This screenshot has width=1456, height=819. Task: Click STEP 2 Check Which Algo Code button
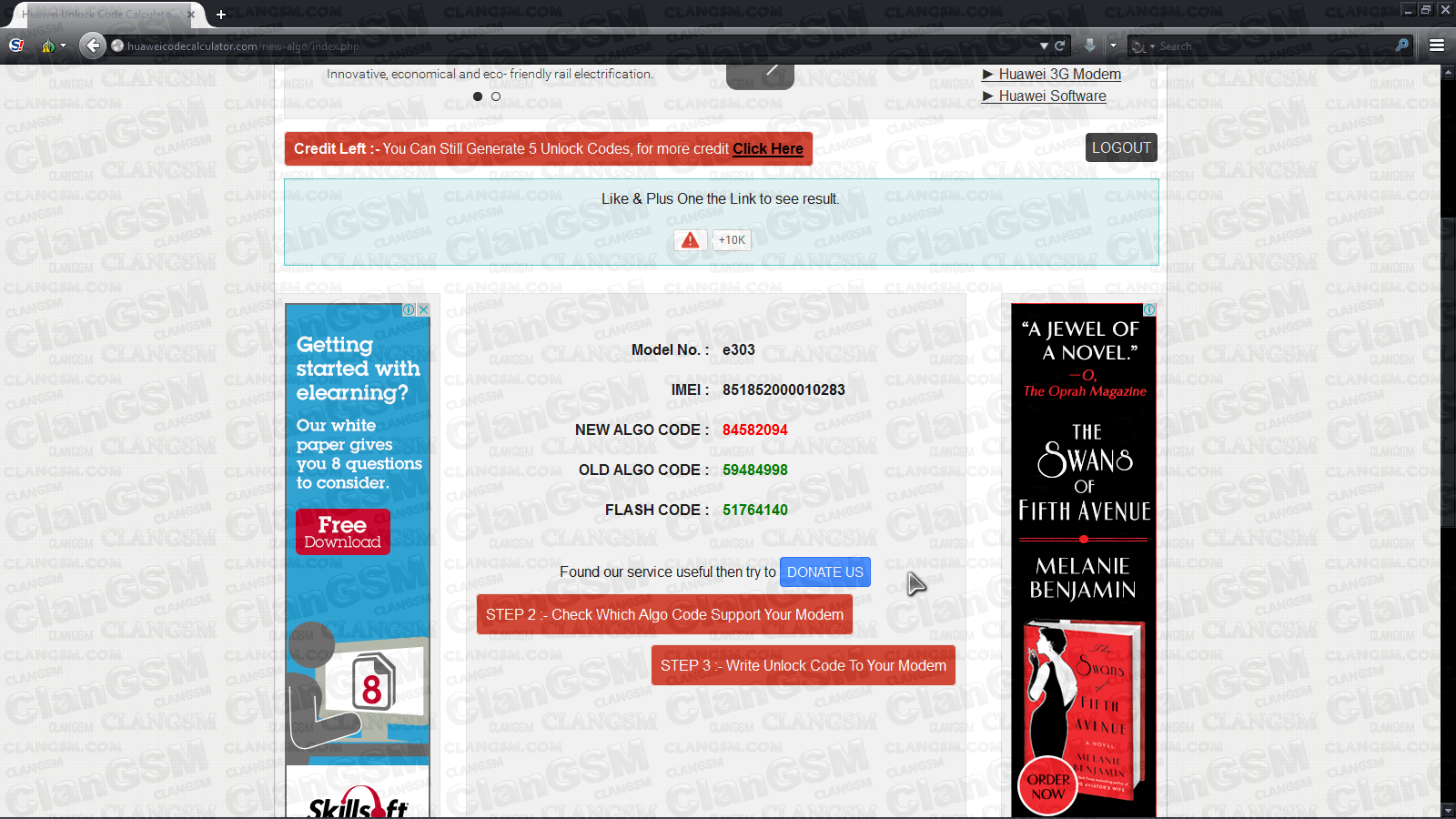tap(664, 614)
